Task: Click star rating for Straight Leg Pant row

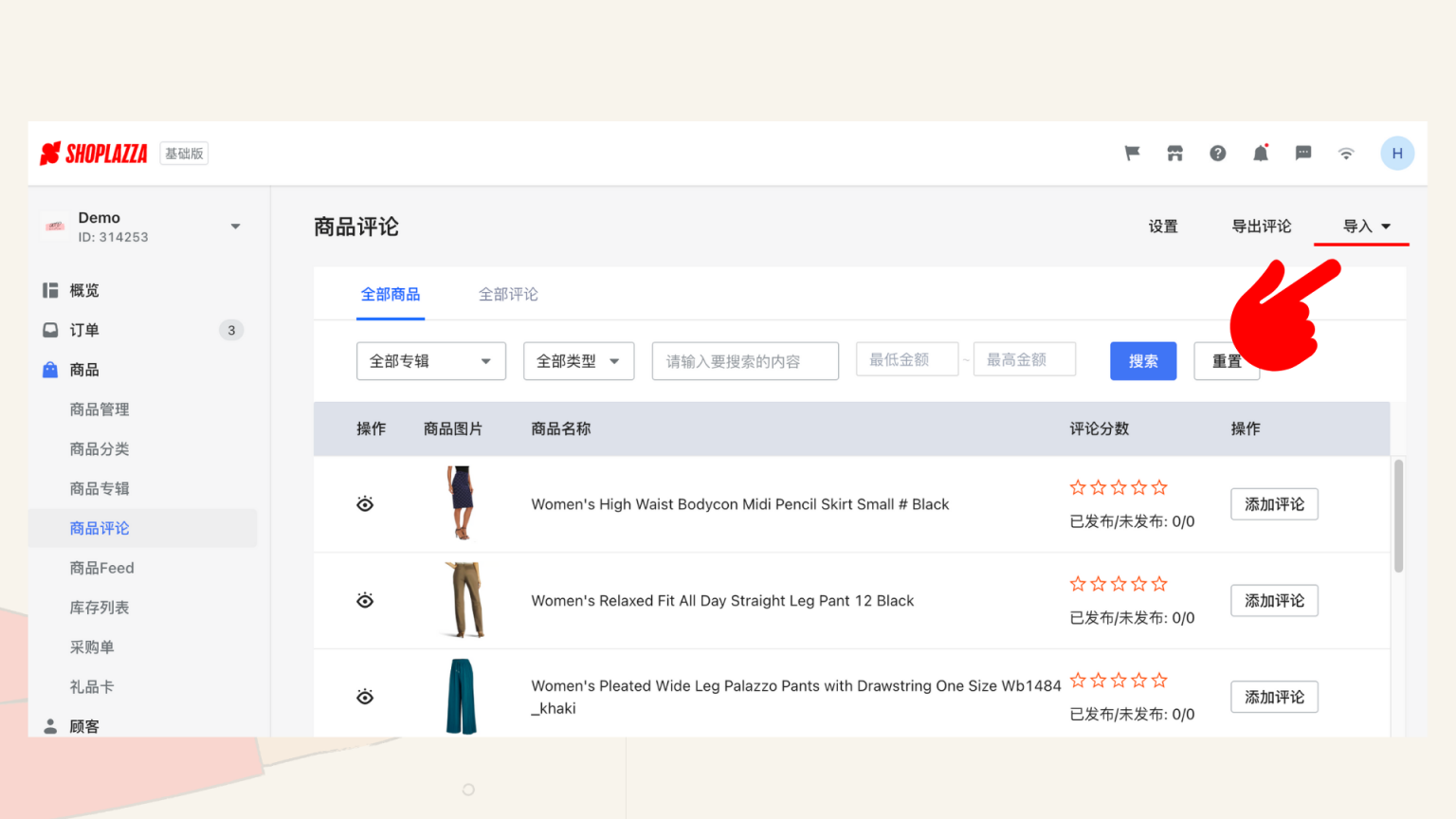Action: (x=1119, y=584)
